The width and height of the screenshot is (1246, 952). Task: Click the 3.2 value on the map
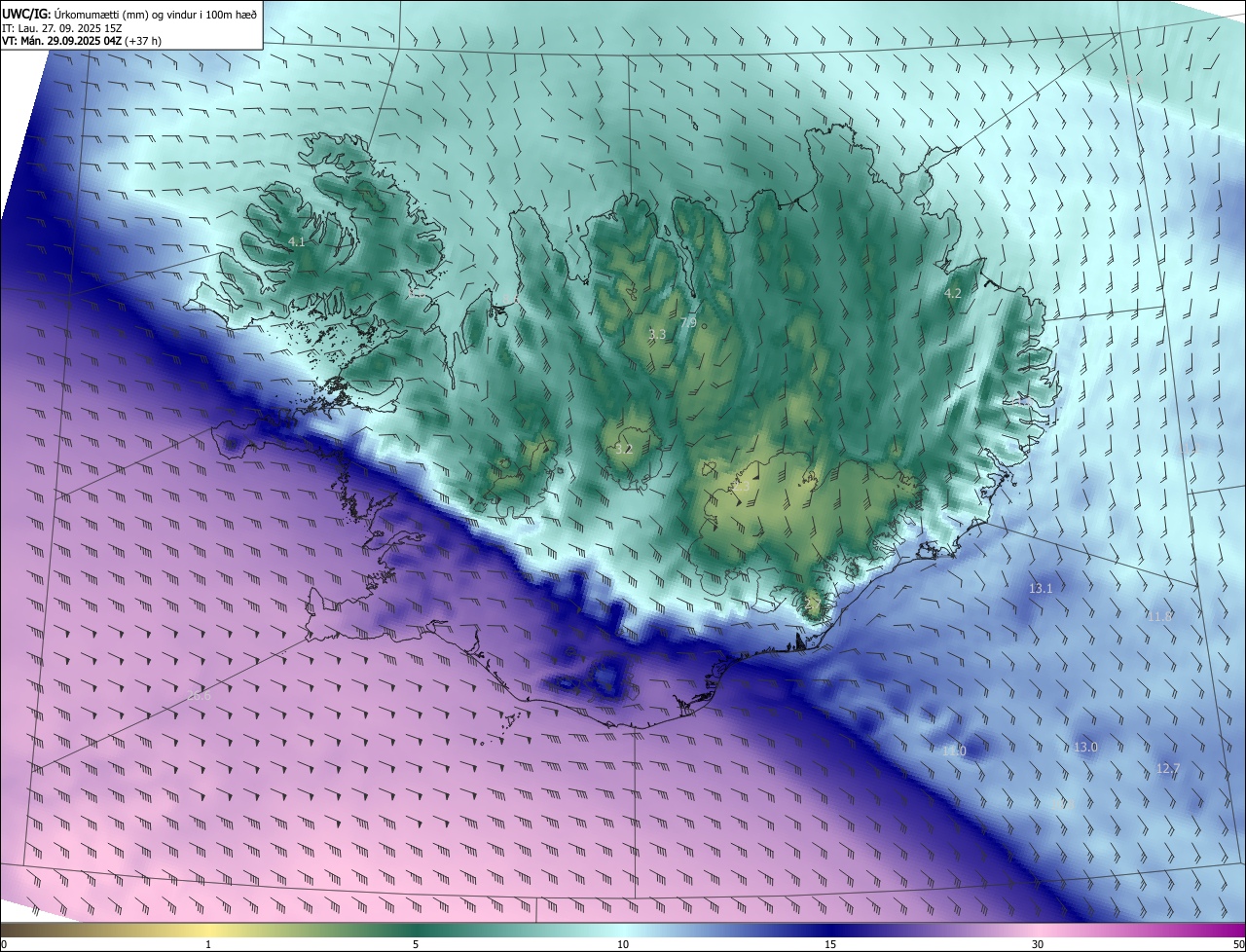(x=624, y=449)
